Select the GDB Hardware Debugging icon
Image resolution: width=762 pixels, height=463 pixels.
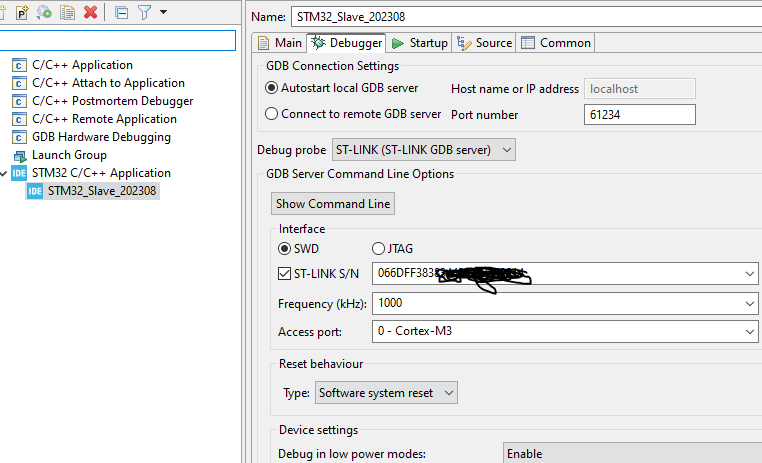pyautogui.click(x=19, y=137)
